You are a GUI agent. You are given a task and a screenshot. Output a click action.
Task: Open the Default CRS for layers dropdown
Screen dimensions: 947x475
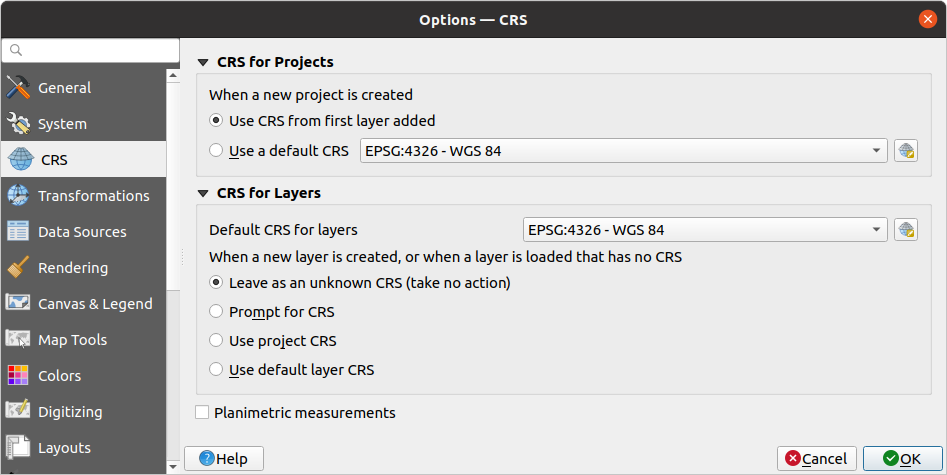click(x=705, y=230)
